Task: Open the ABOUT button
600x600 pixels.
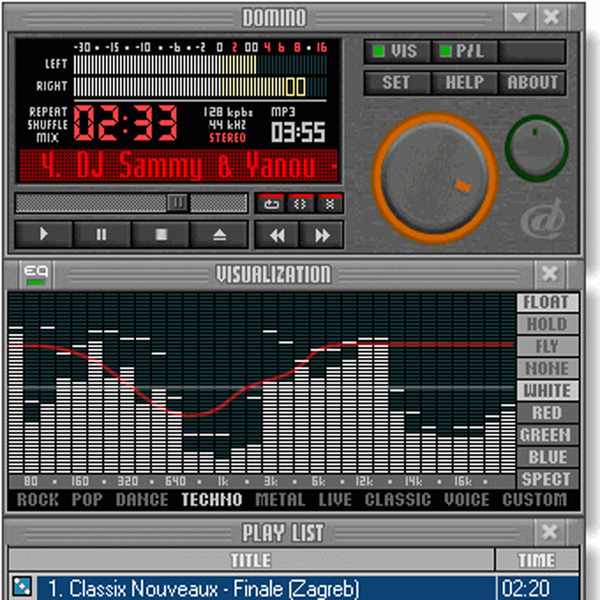Action: pos(532,83)
